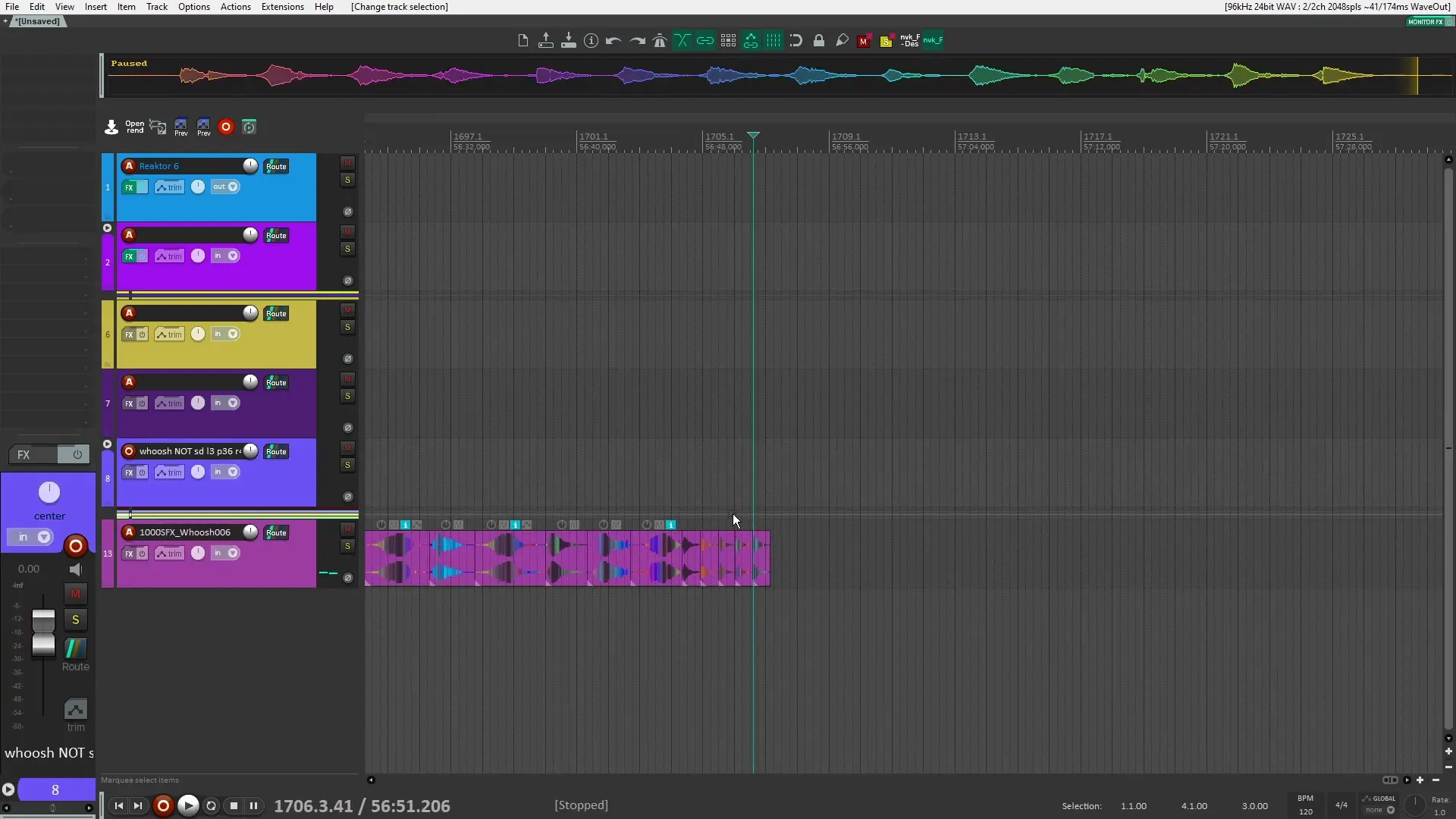Click the green nvk_F toolbar button

[933, 41]
